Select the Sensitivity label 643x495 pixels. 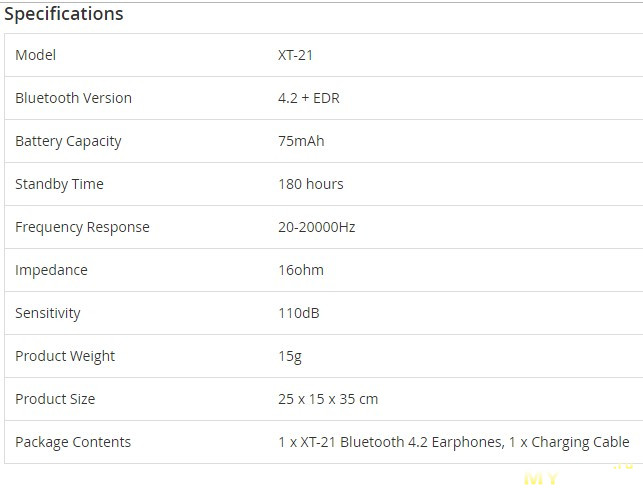(48, 313)
